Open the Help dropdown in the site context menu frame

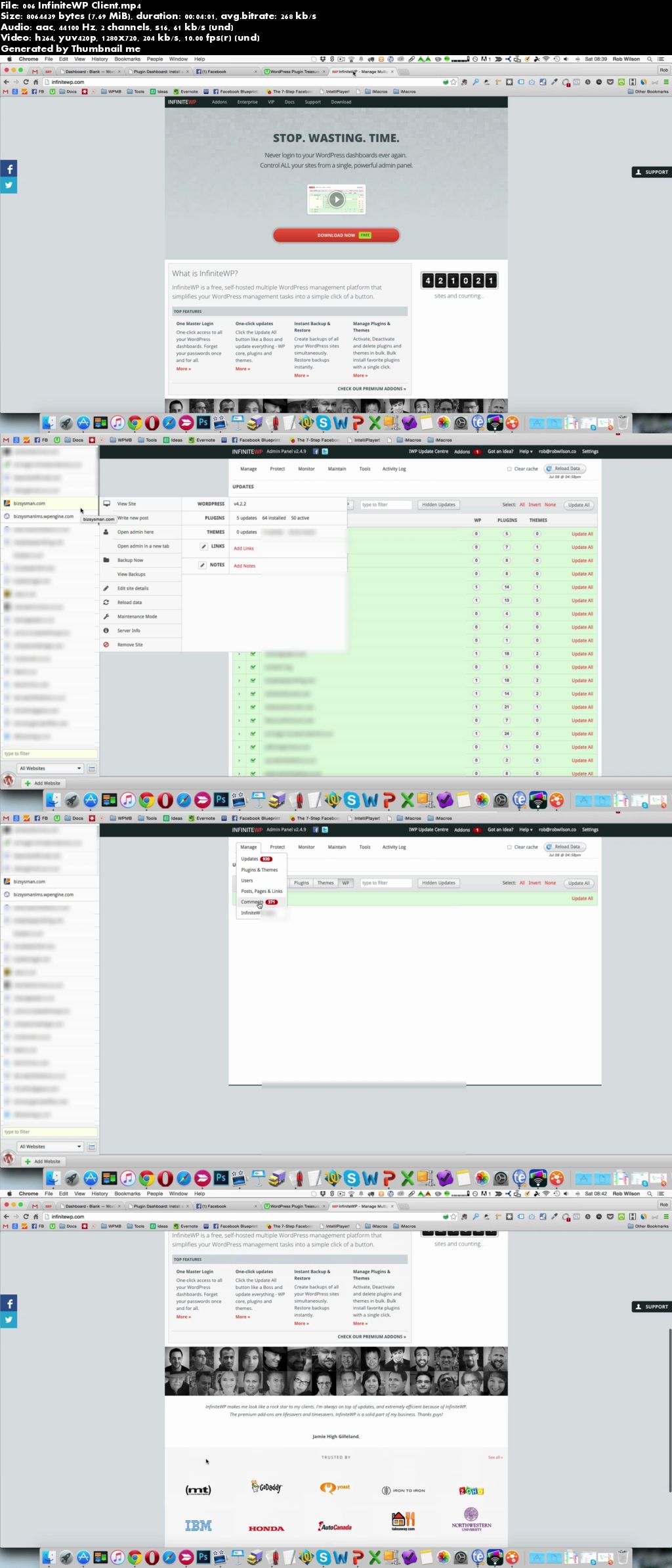526,451
